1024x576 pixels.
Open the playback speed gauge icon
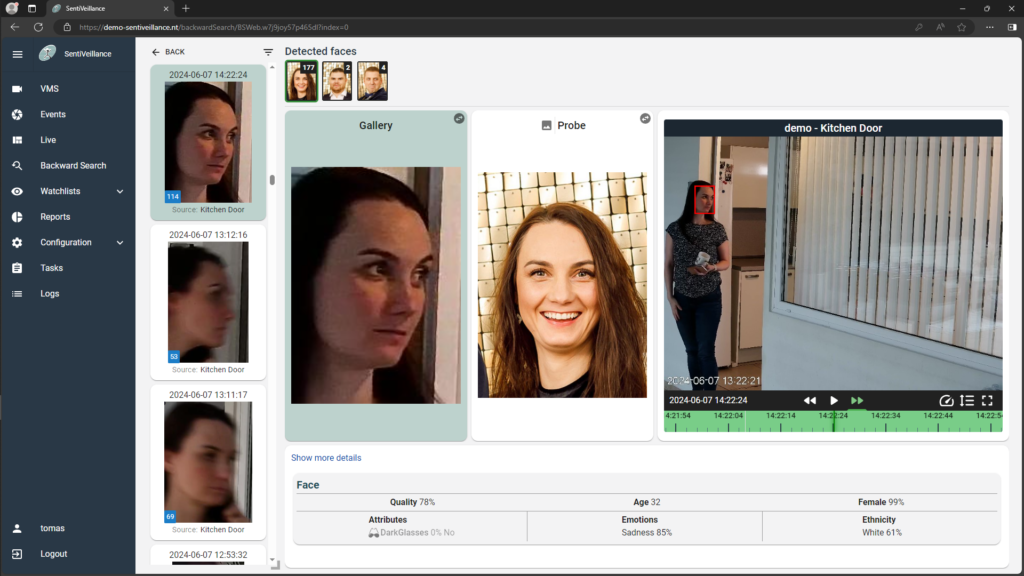pos(946,400)
